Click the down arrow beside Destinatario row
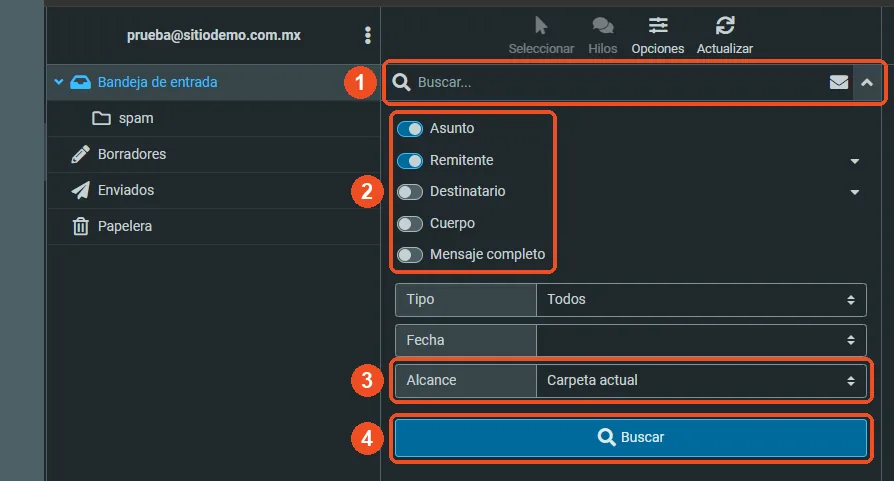894x481 pixels. click(x=855, y=192)
